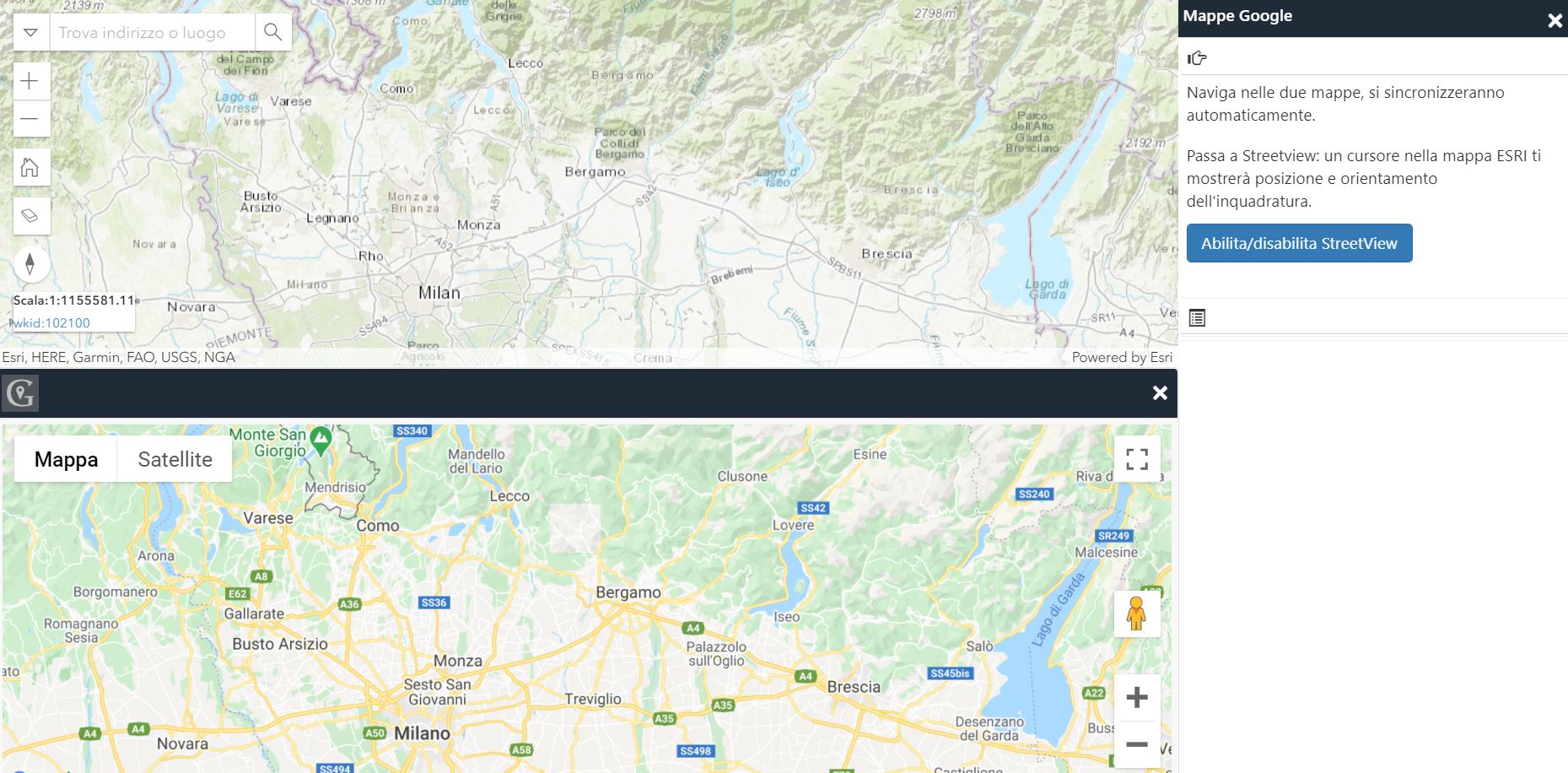The width and height of the screenshot is (1568, 773).
Task: Click the address search input field
Action: pyautogui.click(x=152, y=32)
